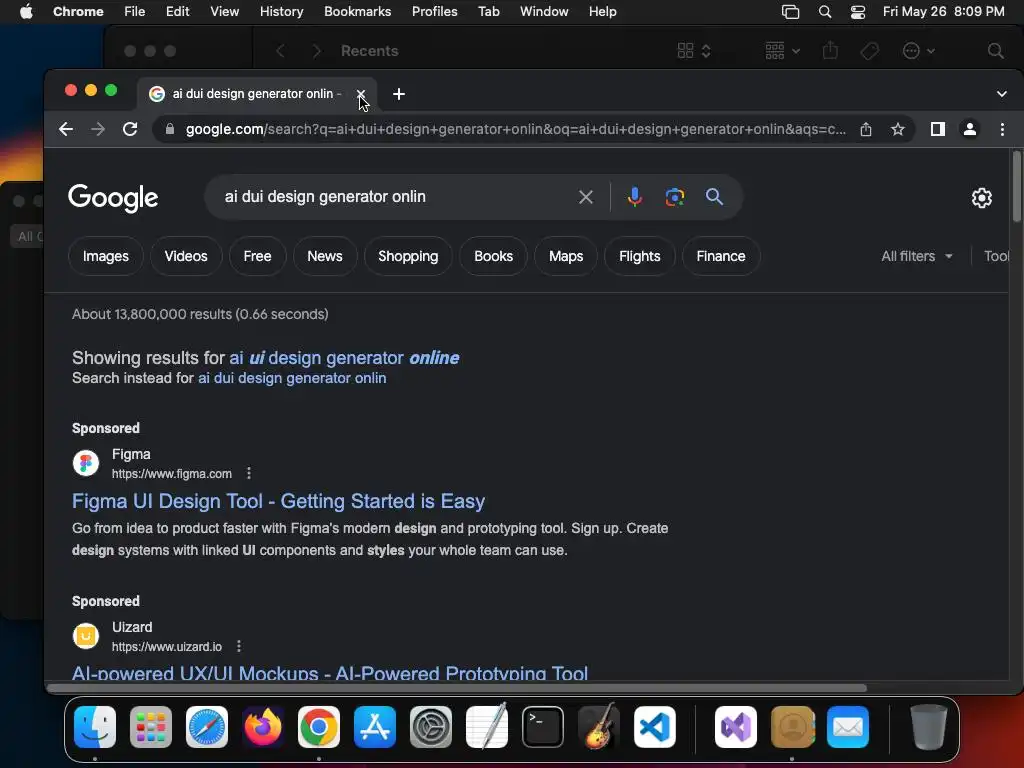The width and height of the screenshot is (1024, 768).
Task: Open the Trash in the Dock
Action: tap(928, 727)
